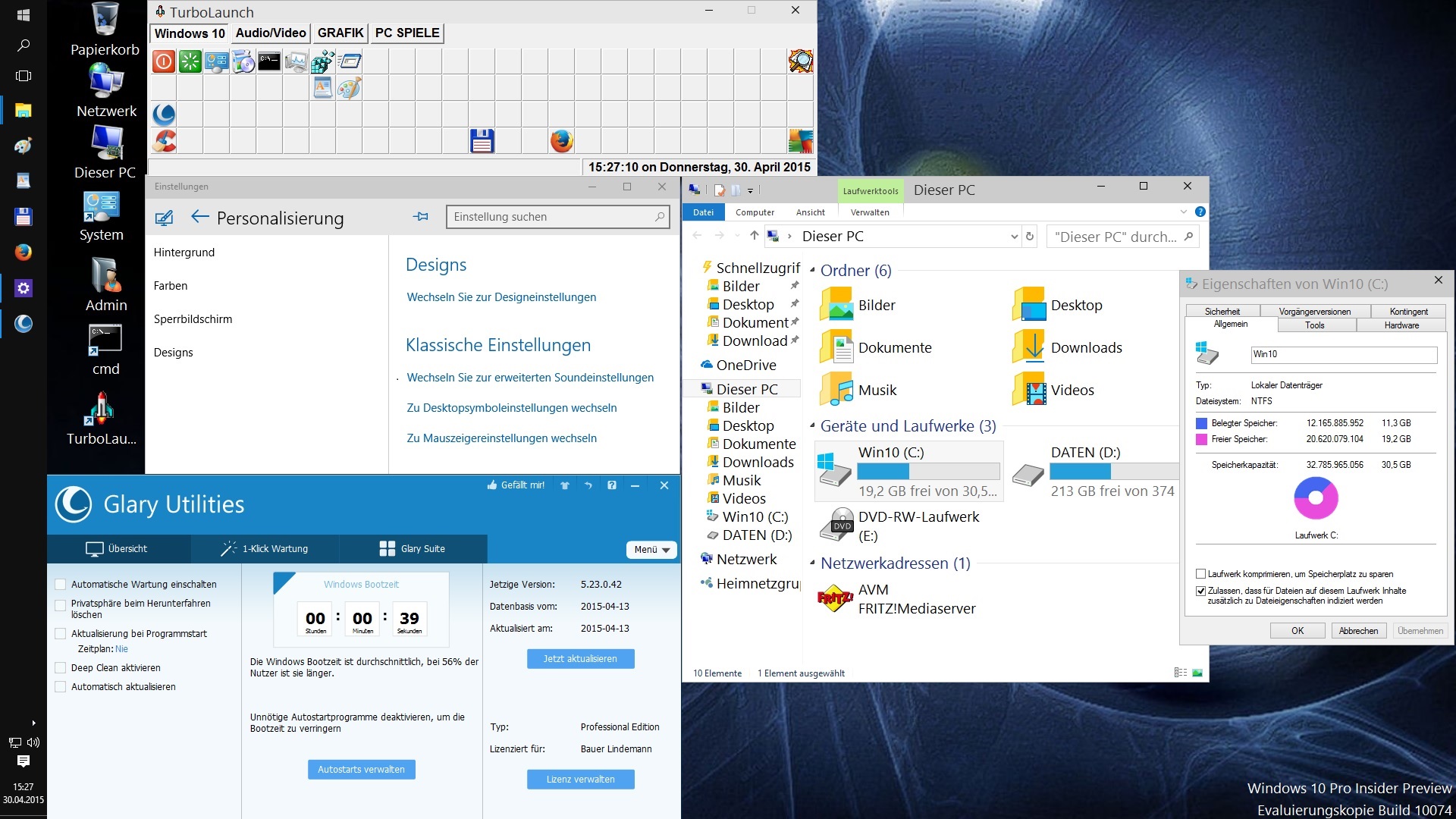The image size is (1456, 819).
Task: Check Aktualisierung bei Programmstart
Action: point(61,634)
